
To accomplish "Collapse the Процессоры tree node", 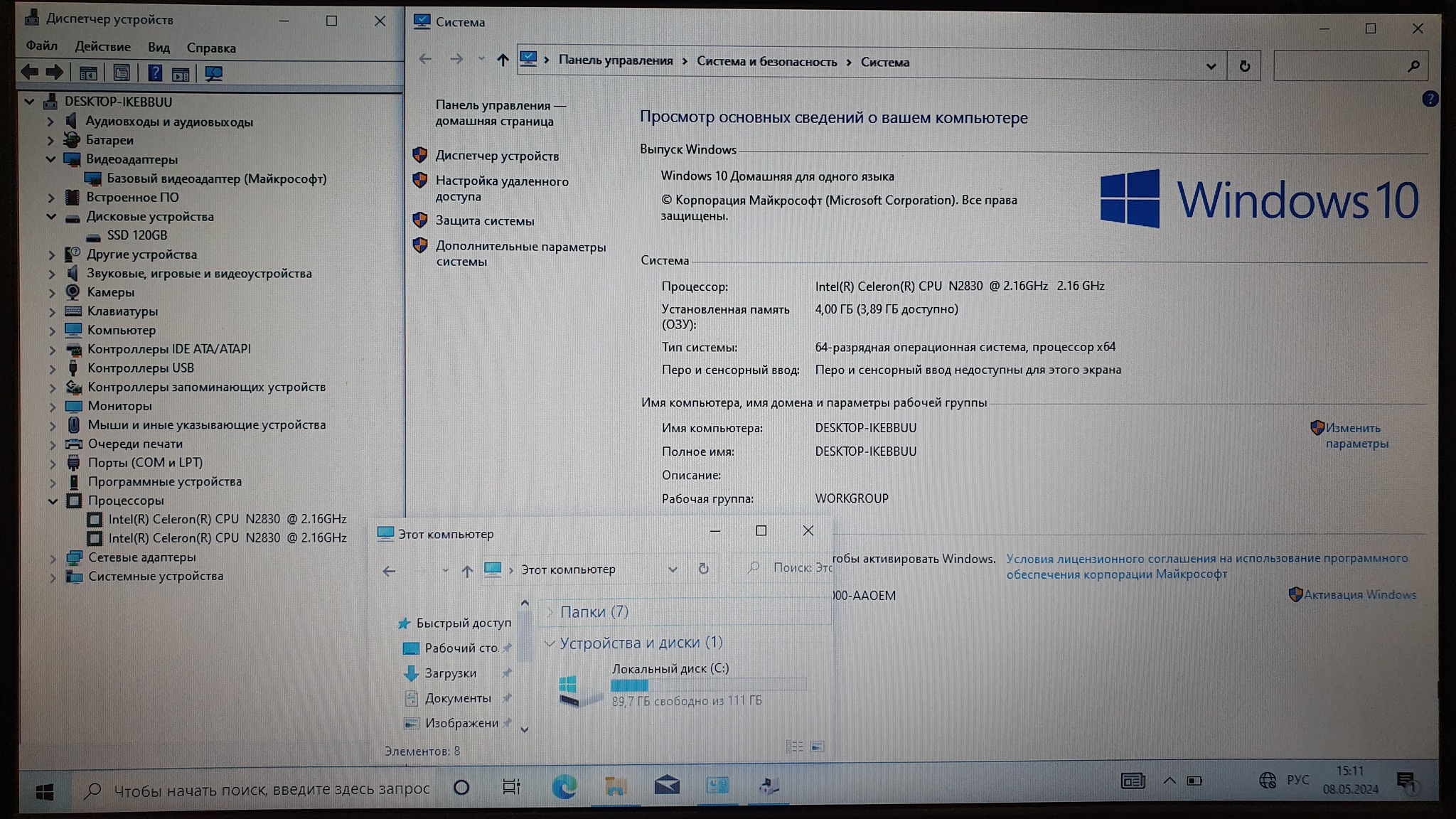I will 53,501.
